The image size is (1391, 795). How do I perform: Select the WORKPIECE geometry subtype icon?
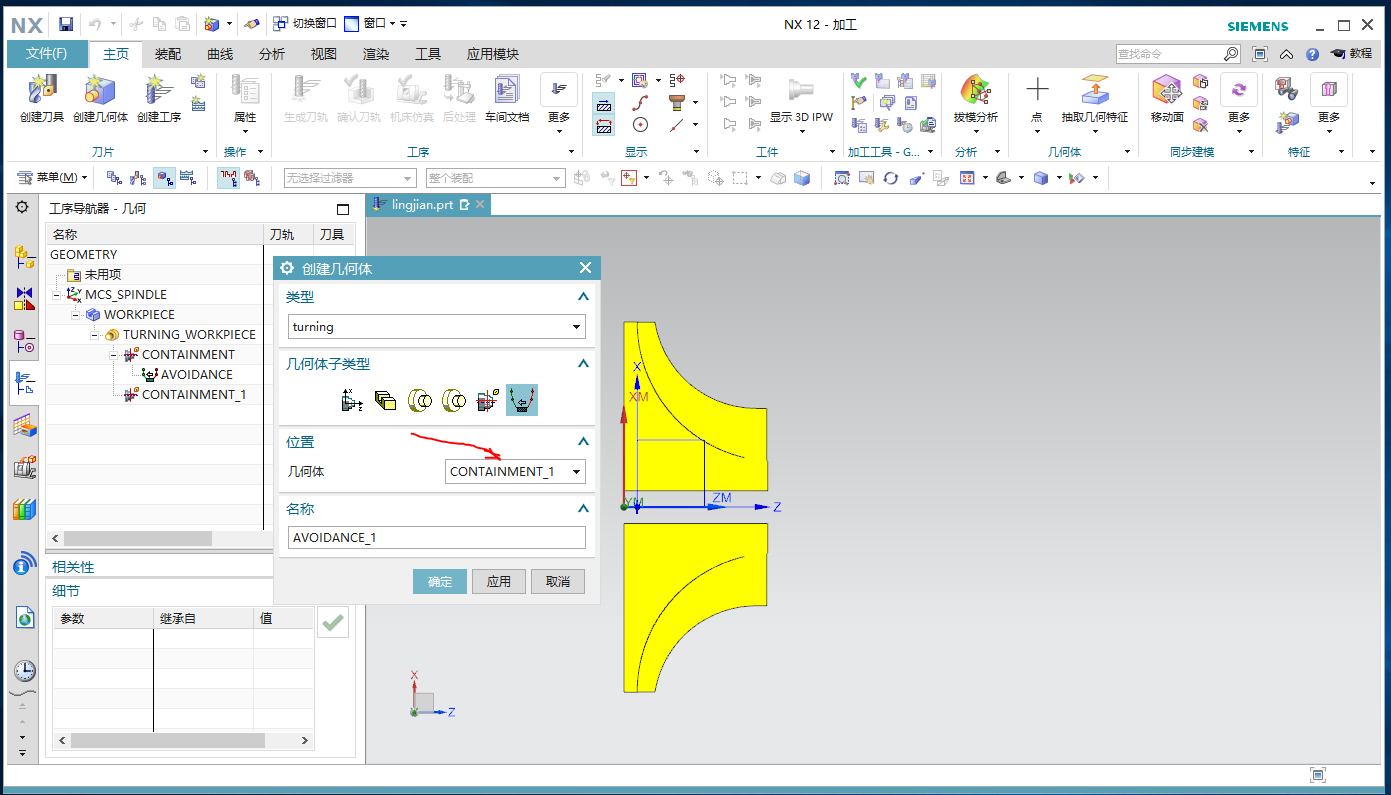click(x=385, y=401)
